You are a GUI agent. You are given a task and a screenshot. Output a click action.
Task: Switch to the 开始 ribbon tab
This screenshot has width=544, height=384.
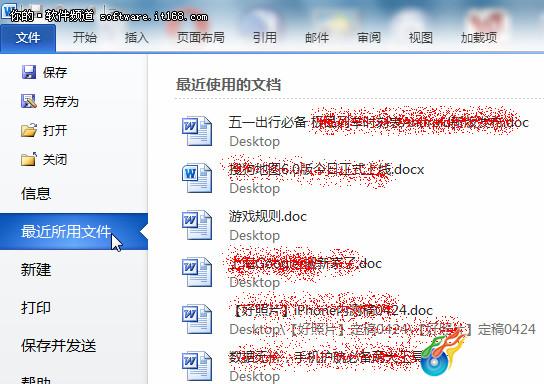84,37
